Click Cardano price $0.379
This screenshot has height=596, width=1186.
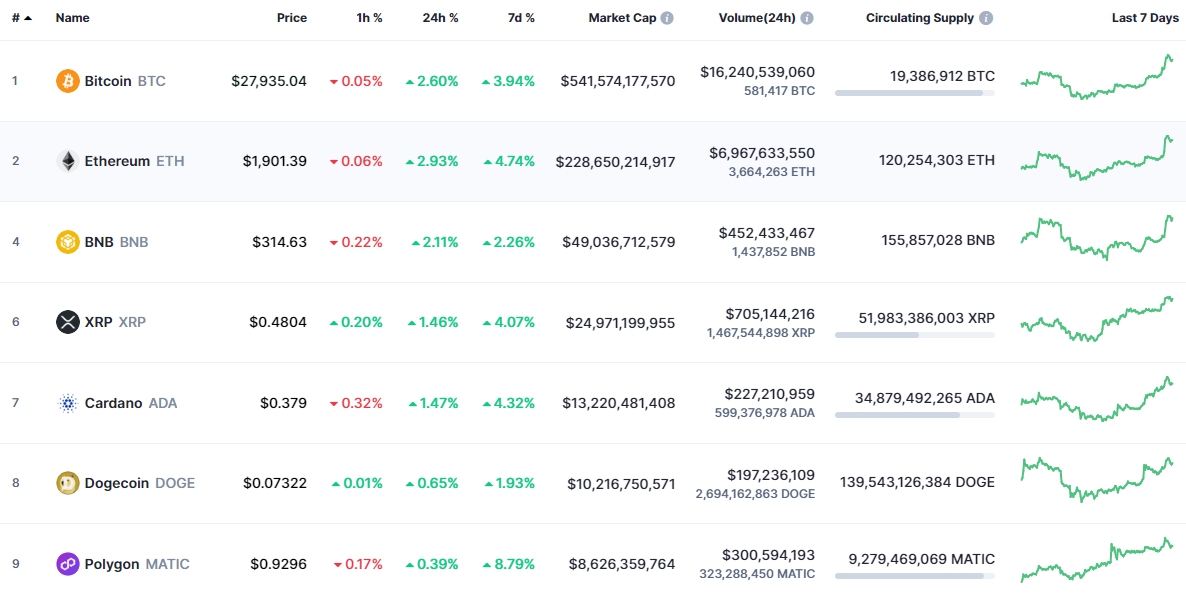[284, 403]
